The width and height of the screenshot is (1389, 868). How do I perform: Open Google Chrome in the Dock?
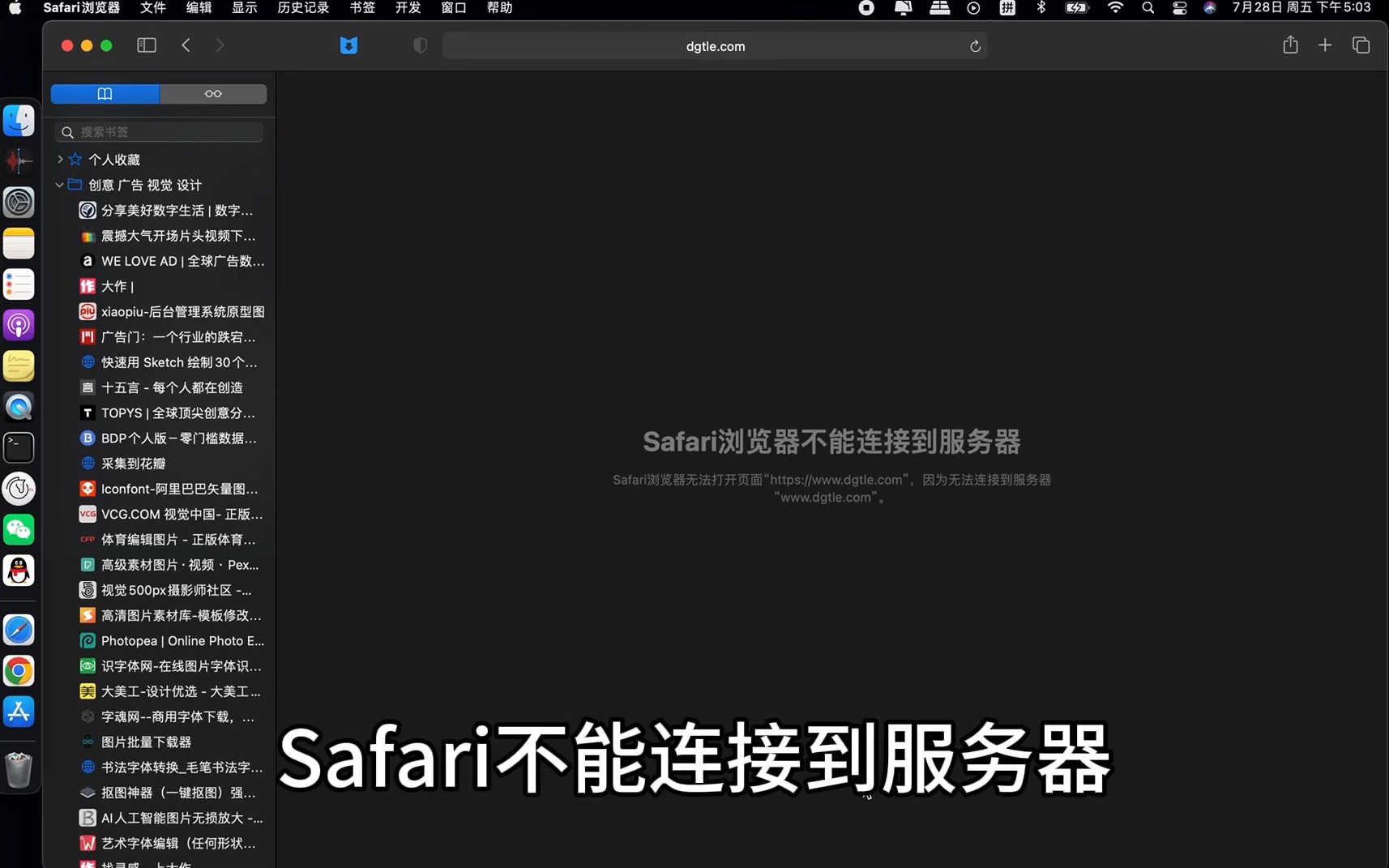coord(19,671)
